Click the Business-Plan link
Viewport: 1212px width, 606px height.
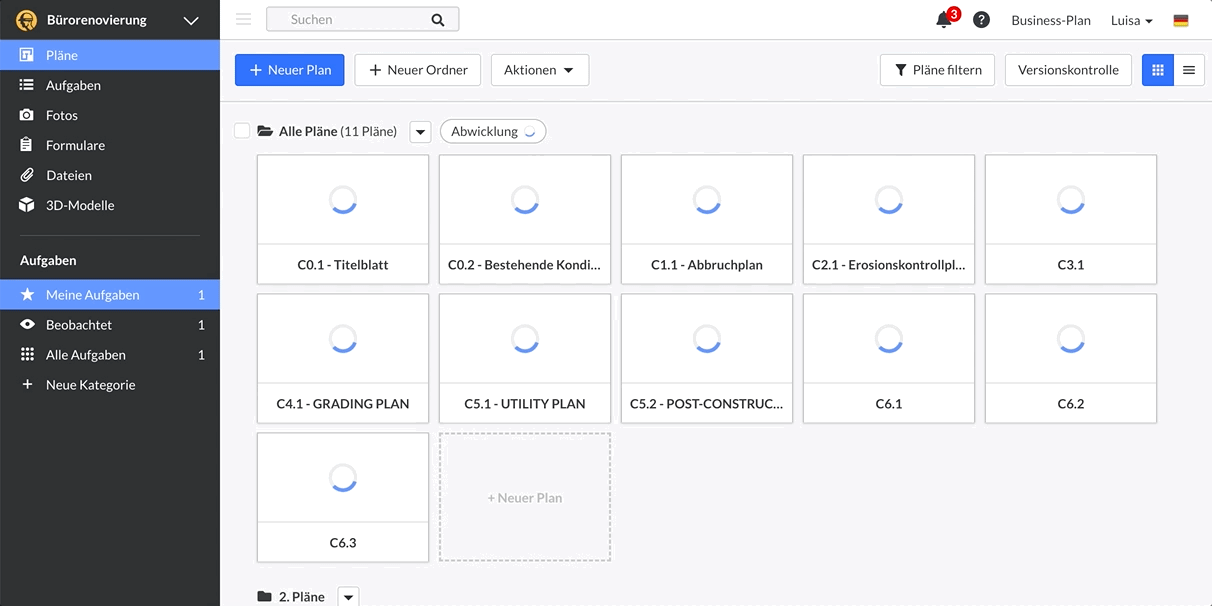pos(1051,20)
